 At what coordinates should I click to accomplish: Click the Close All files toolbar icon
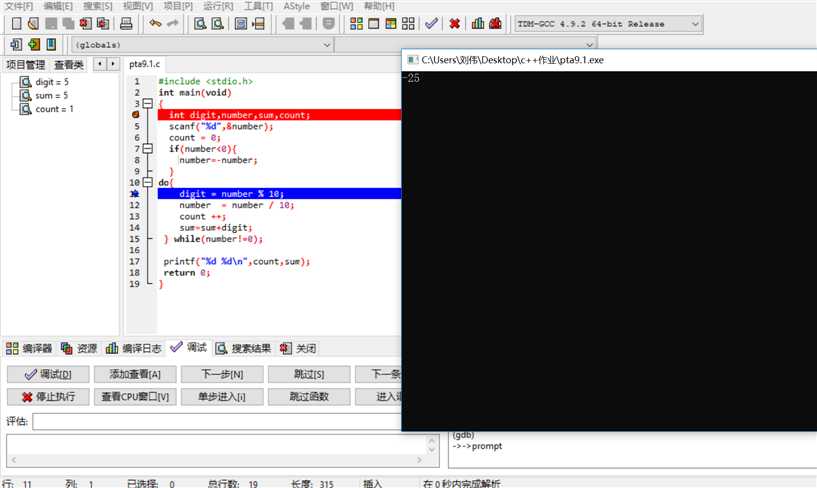pos(103,23)
